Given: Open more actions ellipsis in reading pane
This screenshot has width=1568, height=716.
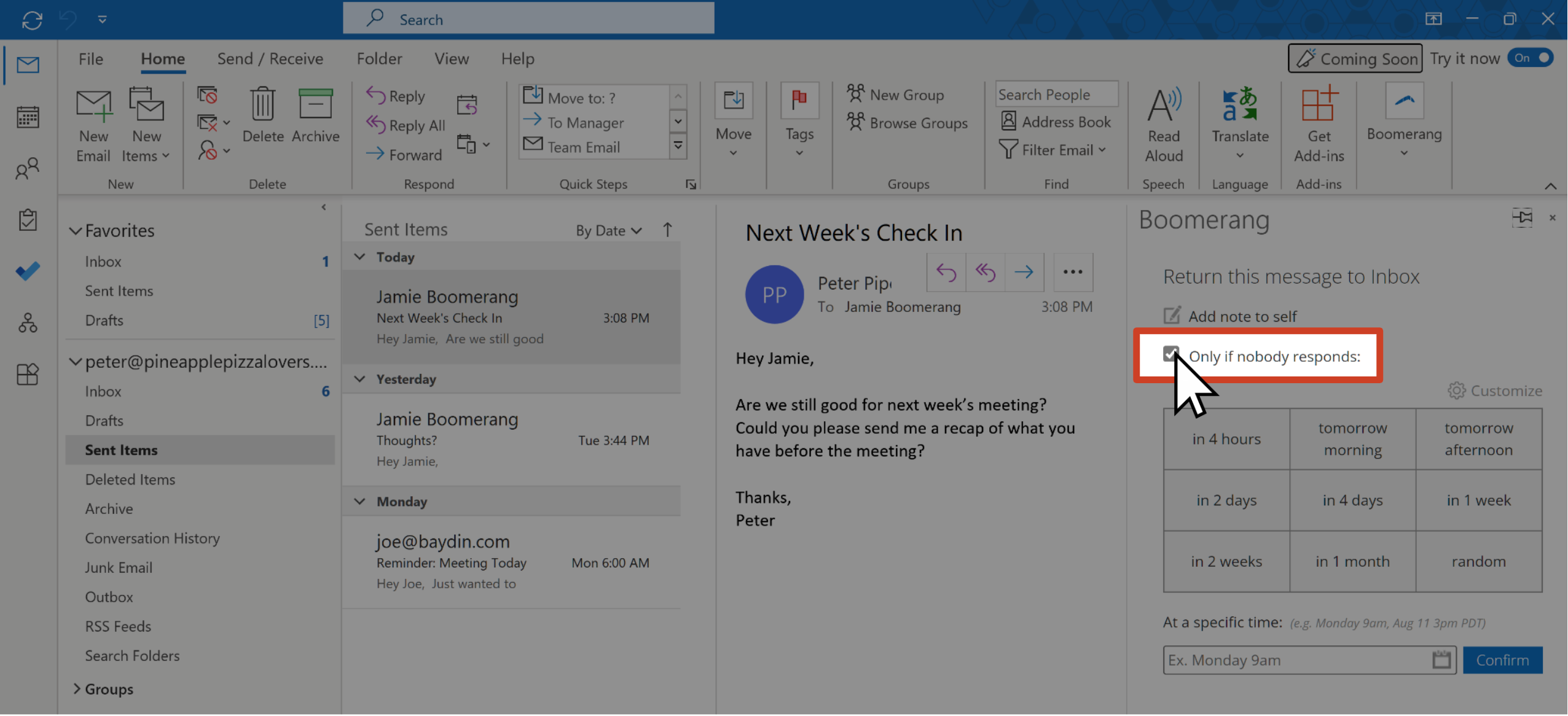Looking at the screenshot, I should 1073,272.
